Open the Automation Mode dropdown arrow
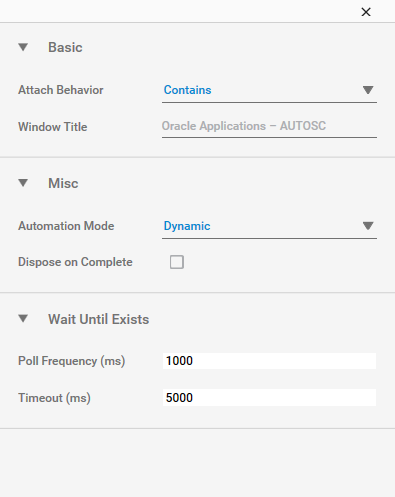Screen dimensions: 395x497 click(x=368, y=226)
